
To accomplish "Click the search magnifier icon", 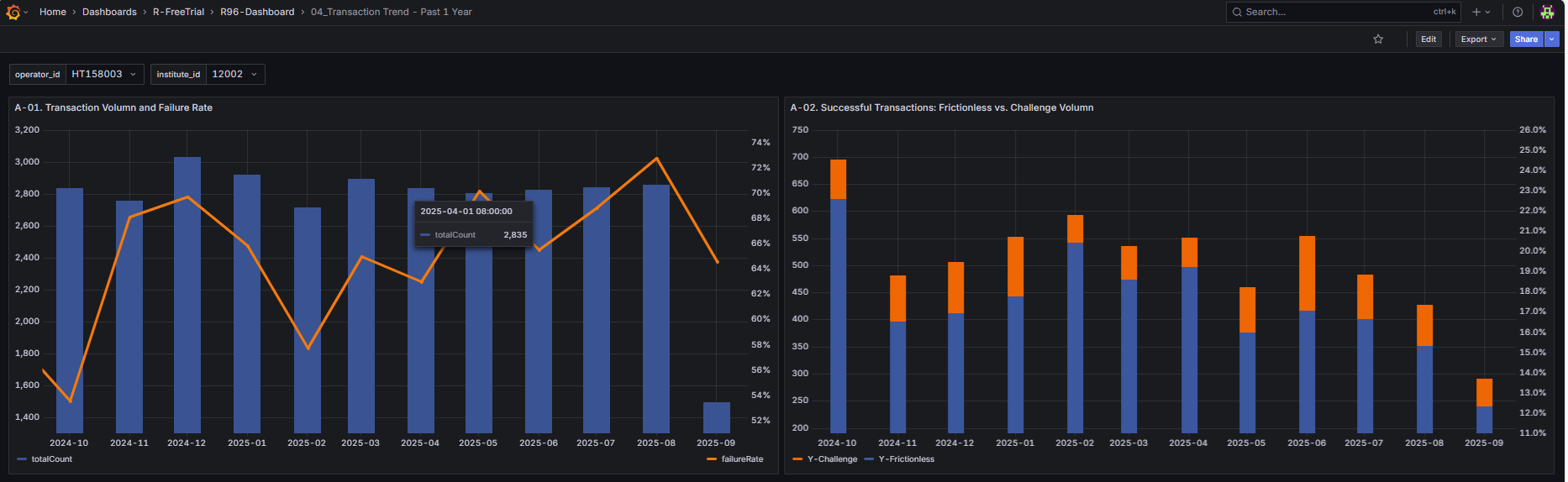I will pyautogui.click(x=1237, y=12).
